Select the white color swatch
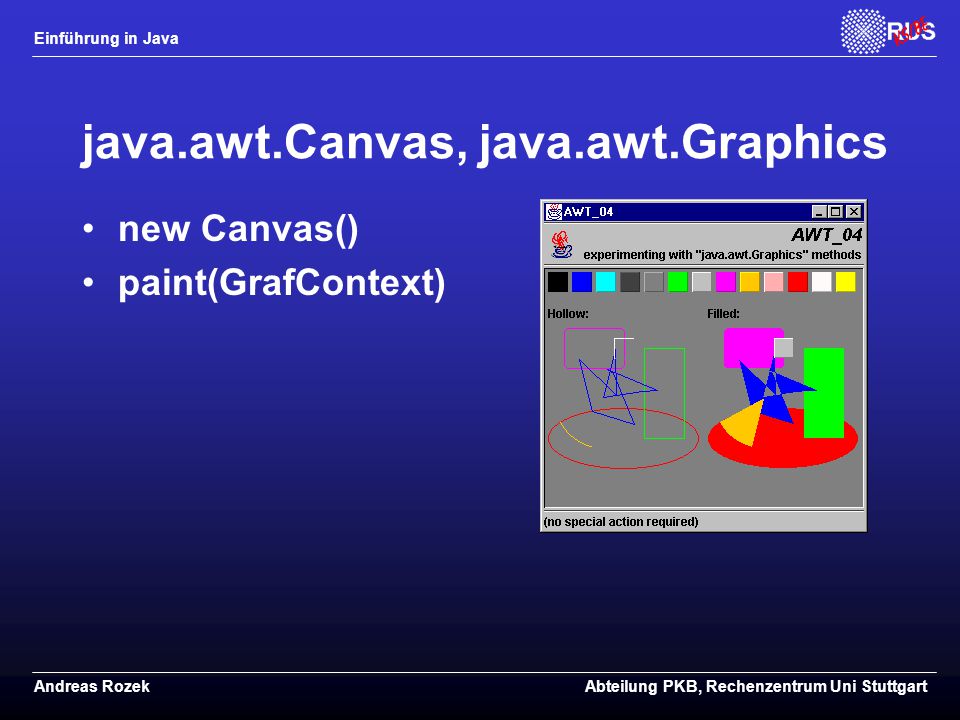960x720 pixels. pyautogui.click(x=822, y=282)
